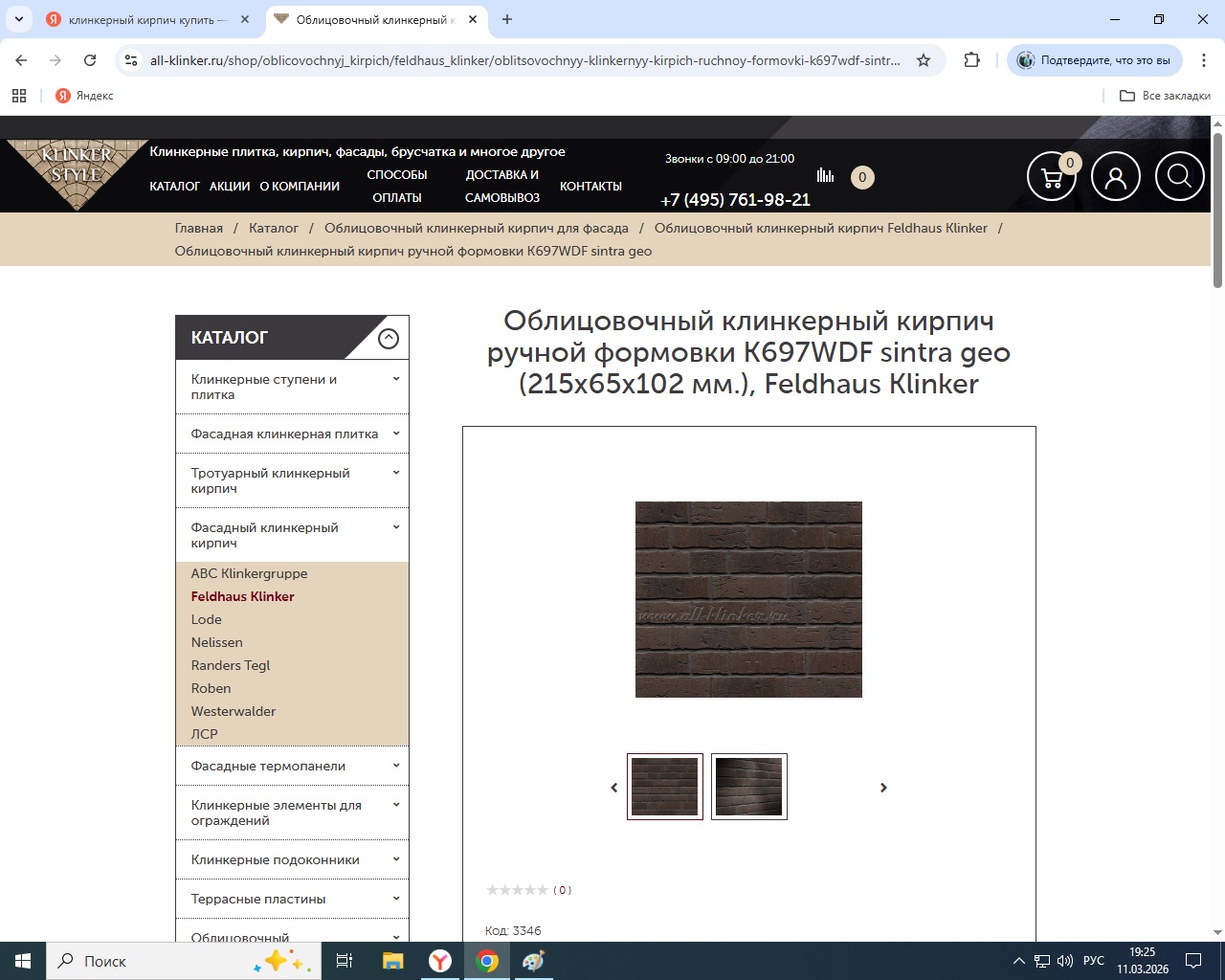This screenshot has height=980, width=1225.
Task: Close the 'Облицовочный клинкерный' tab
Action: pos(473,19)
